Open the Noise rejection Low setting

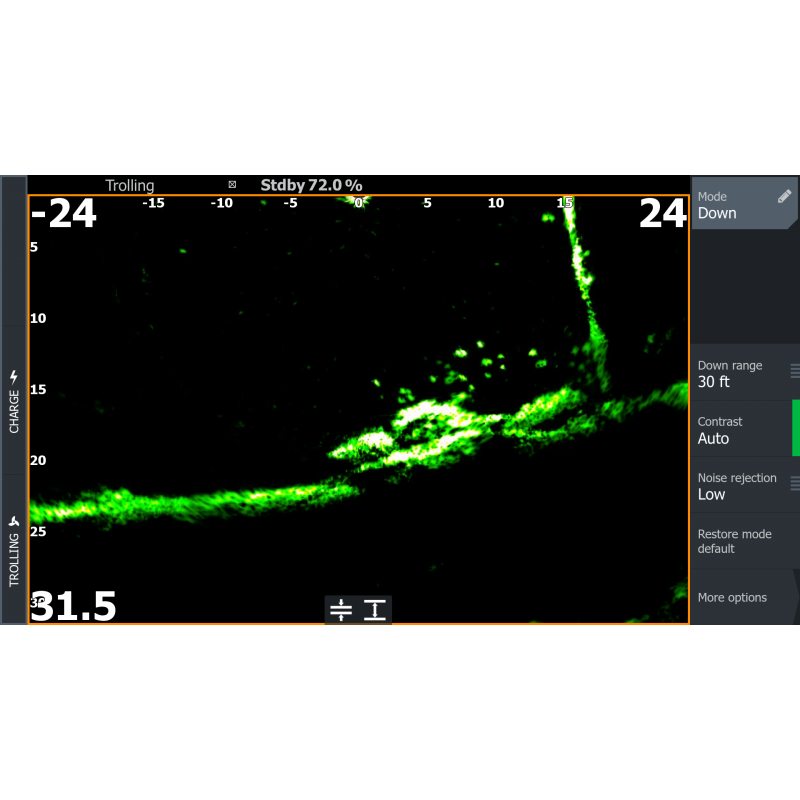pos(740,486)
